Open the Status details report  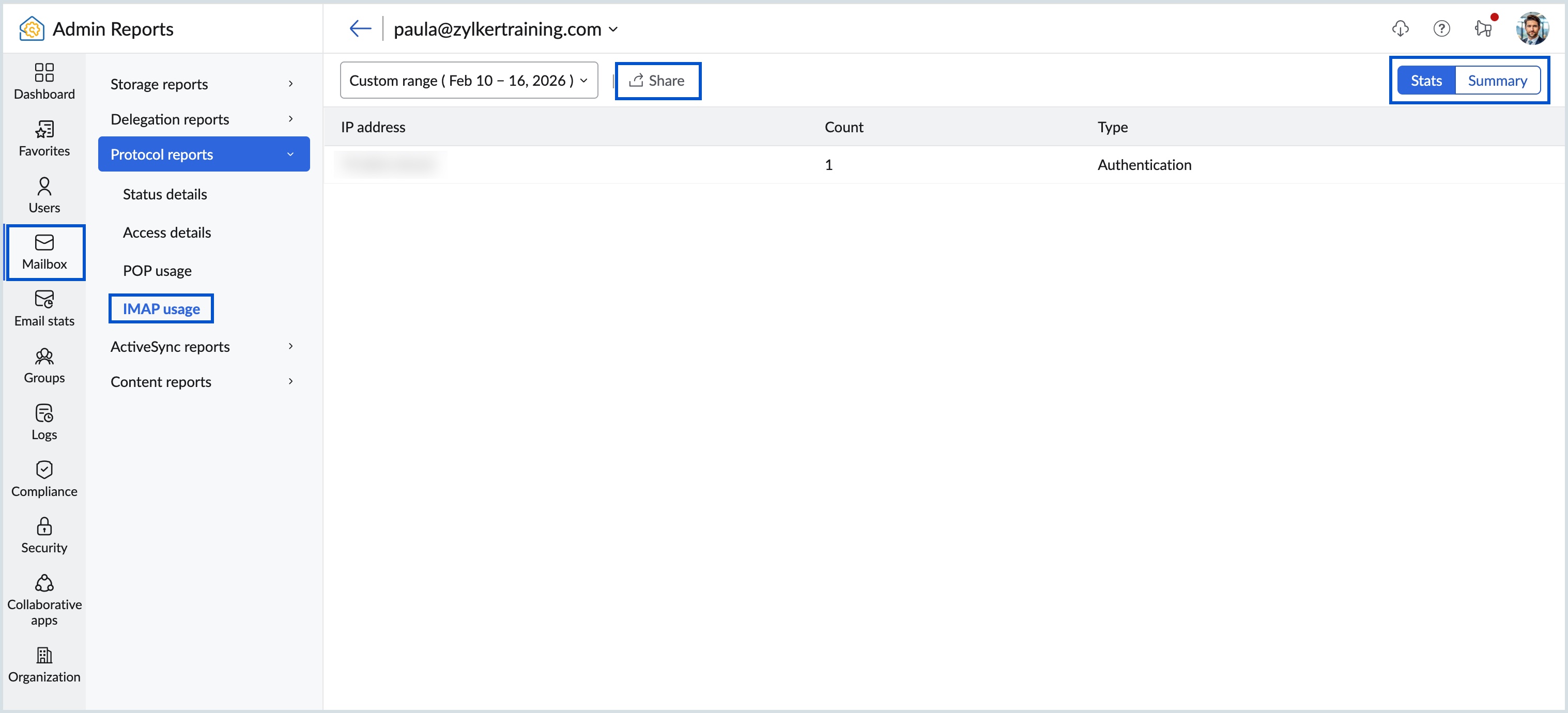[x=164, y=193]
